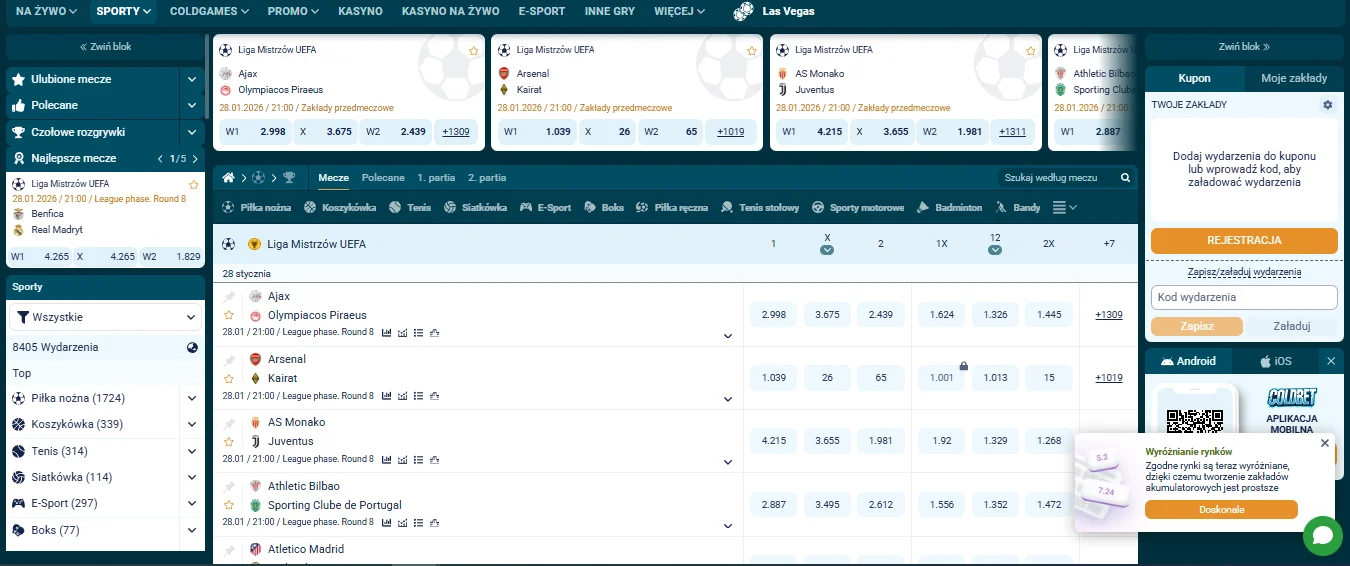
Task: Go to next Najlepsze mecze slide
Action: pos(195,159)
